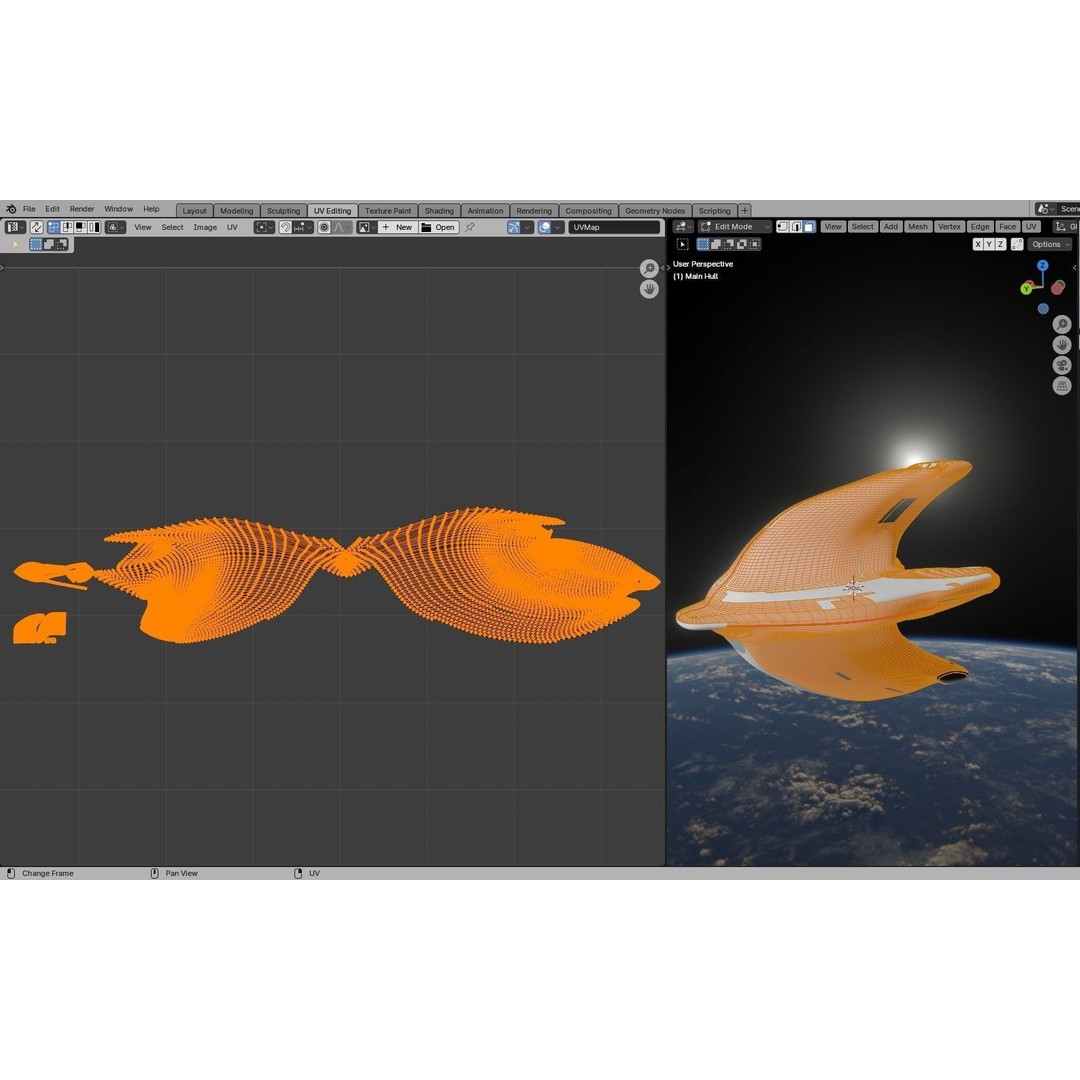Open 3D viewport Mesh menu
1080x1080 pixels.
tap(917, 227)
